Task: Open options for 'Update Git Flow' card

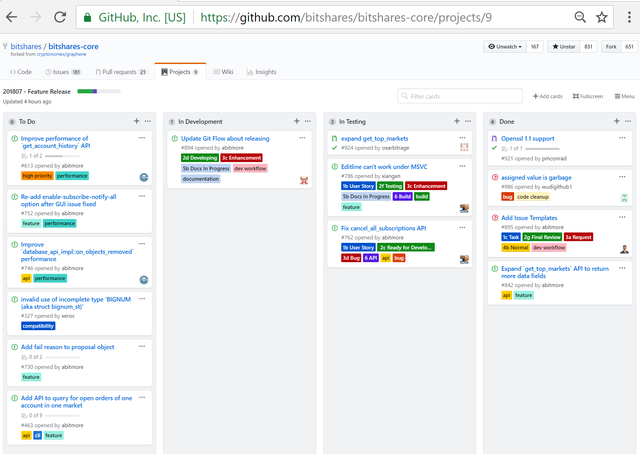Action: pyautogui.click(x=302, y=138)
